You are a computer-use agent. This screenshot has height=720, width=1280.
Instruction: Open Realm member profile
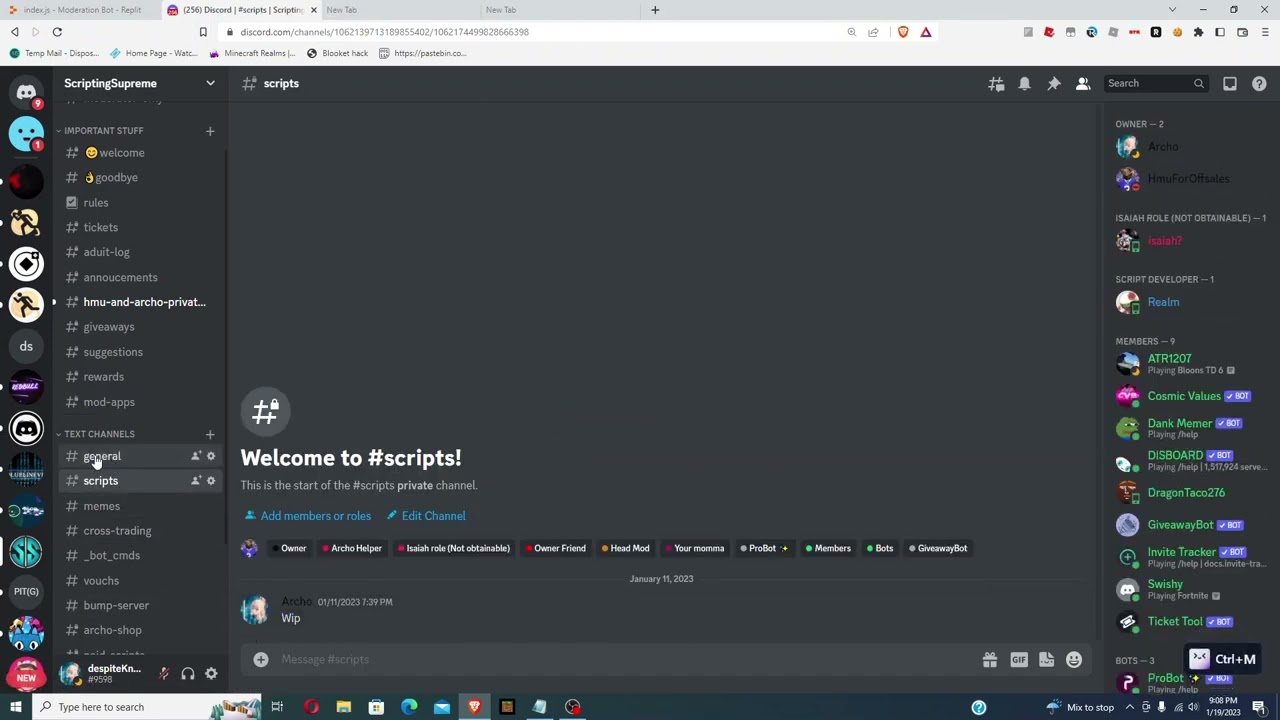(x=1190, y=302)
